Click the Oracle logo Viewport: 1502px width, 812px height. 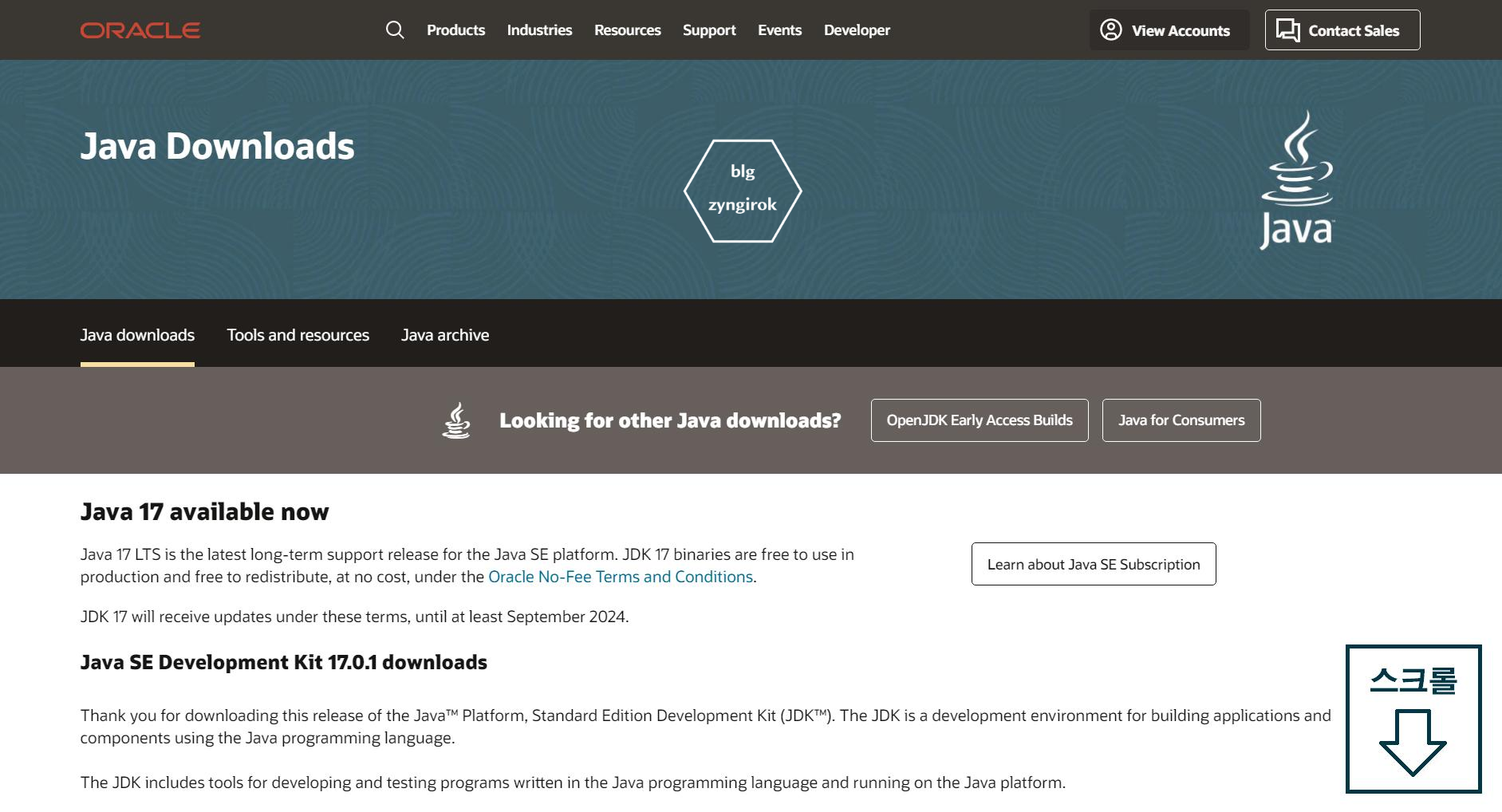coord(140,30)
